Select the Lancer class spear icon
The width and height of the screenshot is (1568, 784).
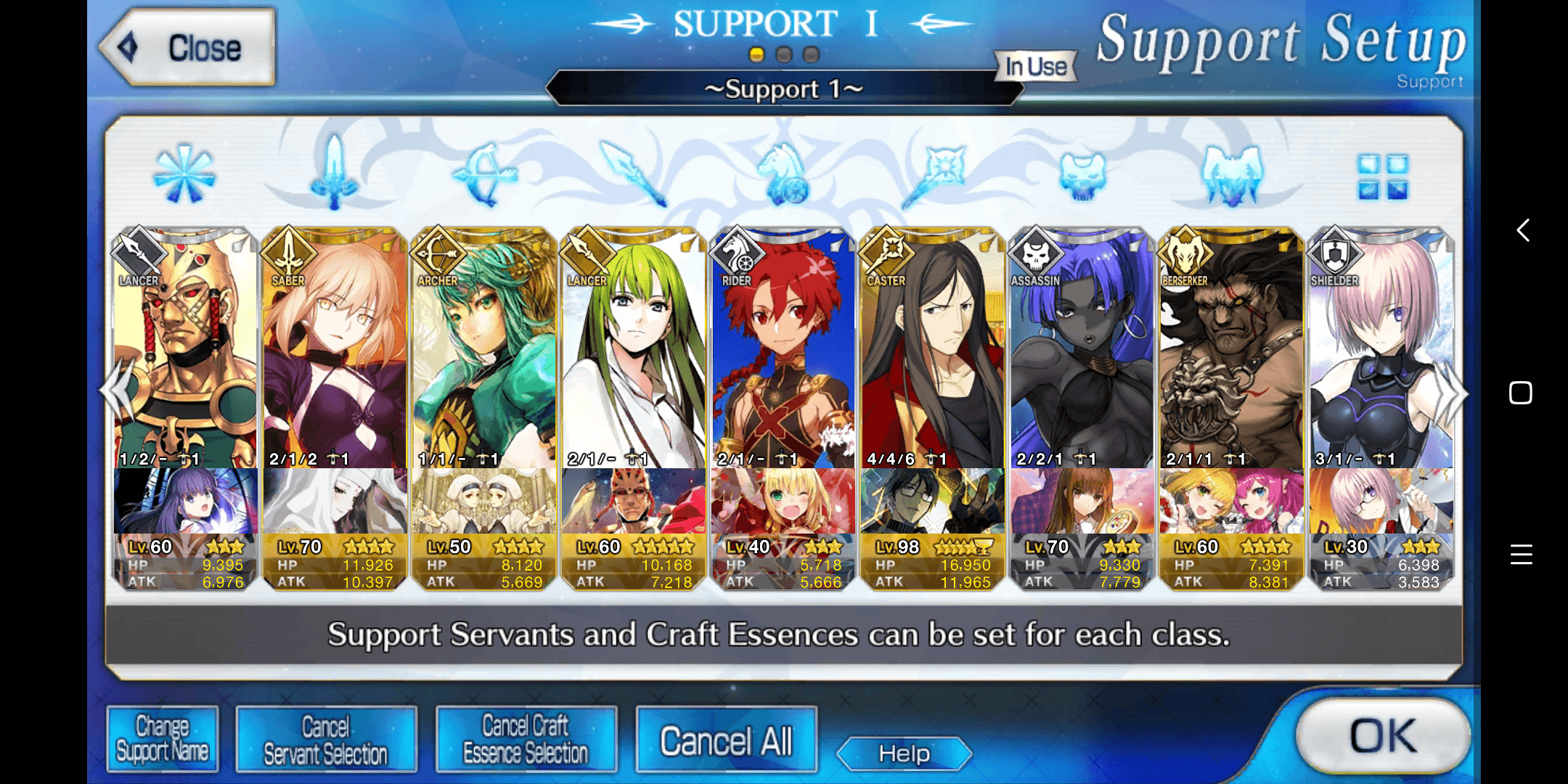(634, 174)
